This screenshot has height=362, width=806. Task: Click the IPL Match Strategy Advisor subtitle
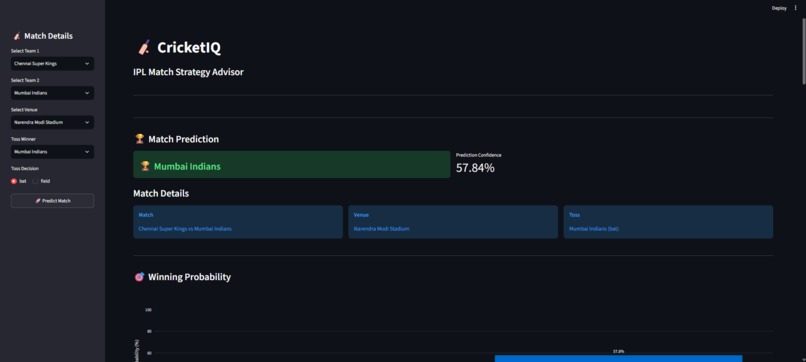188,72
